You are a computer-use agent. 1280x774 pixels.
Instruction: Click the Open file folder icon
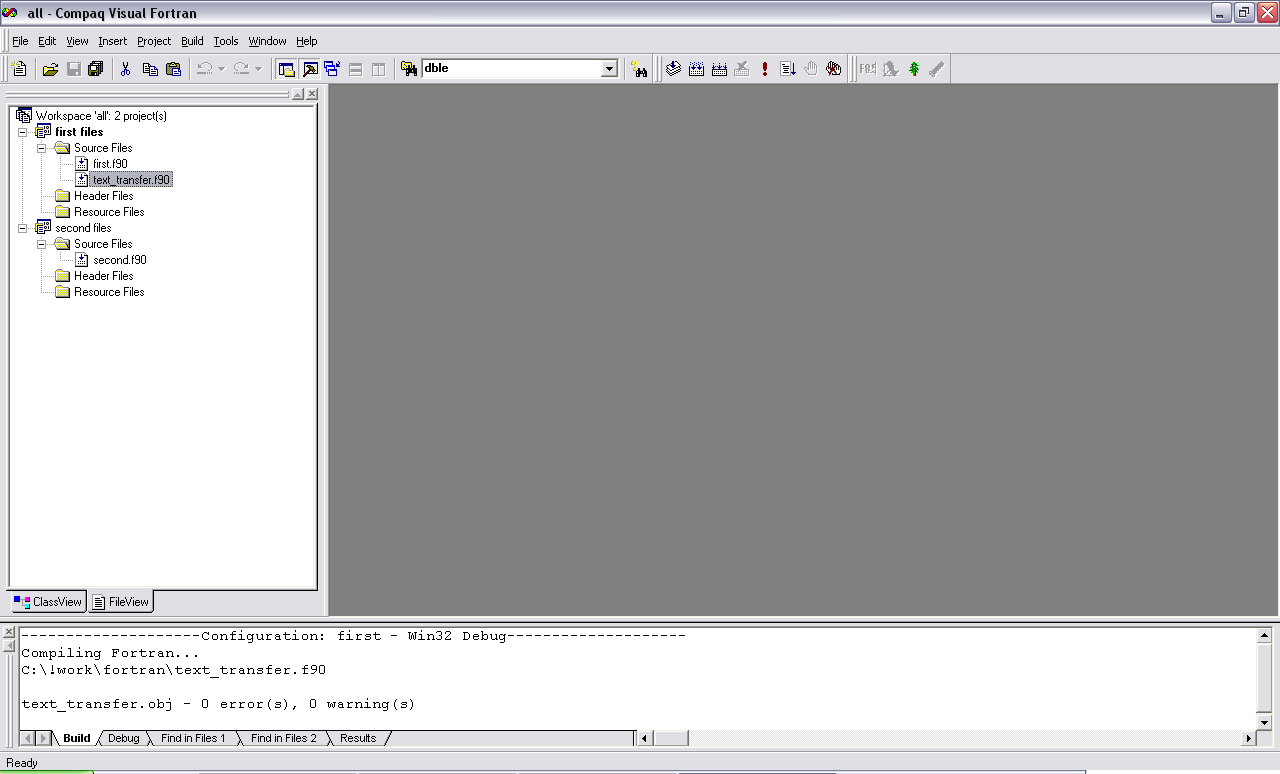pyautogui.click(x=50, y=69)
